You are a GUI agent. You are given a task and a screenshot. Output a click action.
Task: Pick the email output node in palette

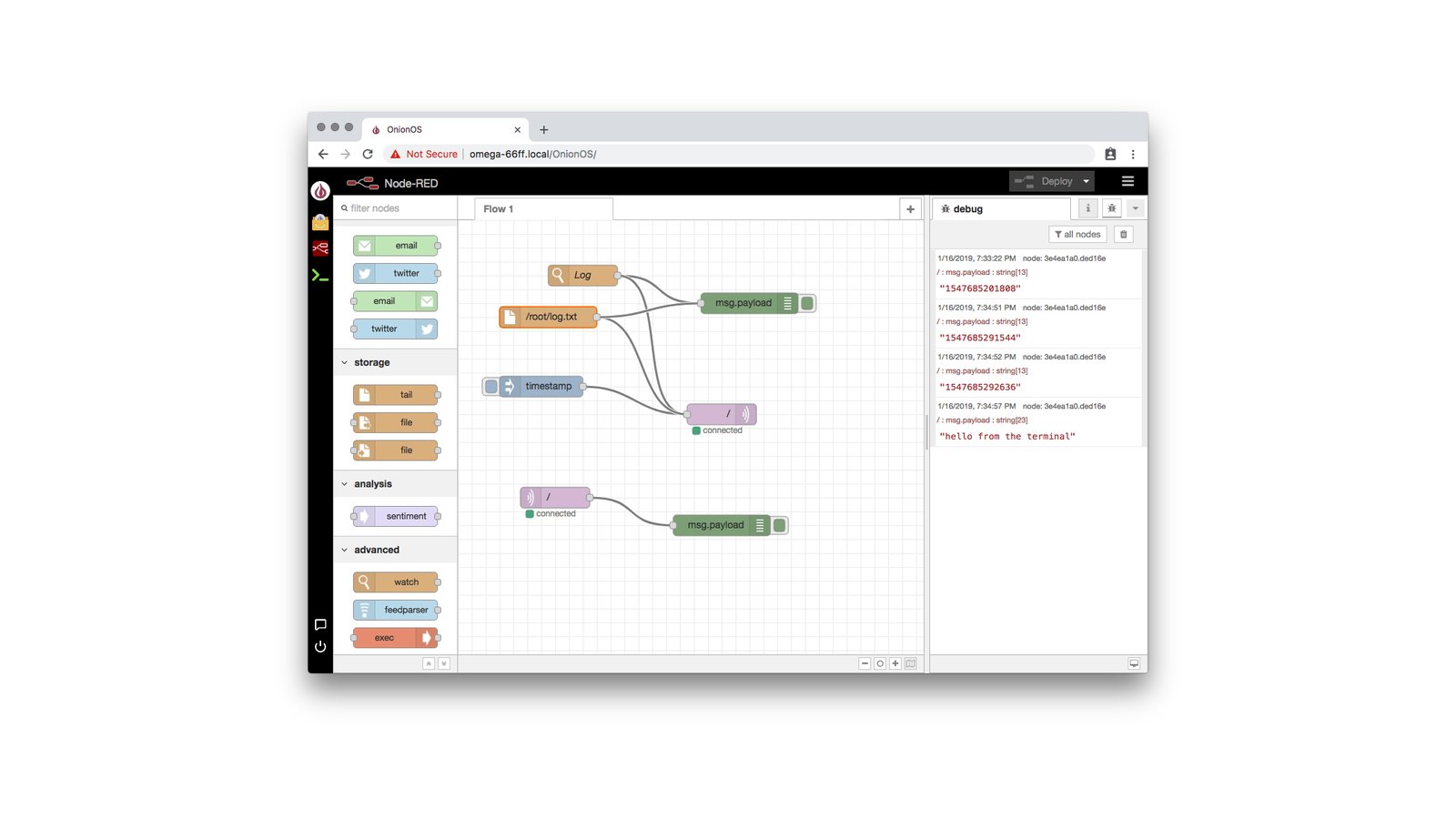[x=395, y=301]
